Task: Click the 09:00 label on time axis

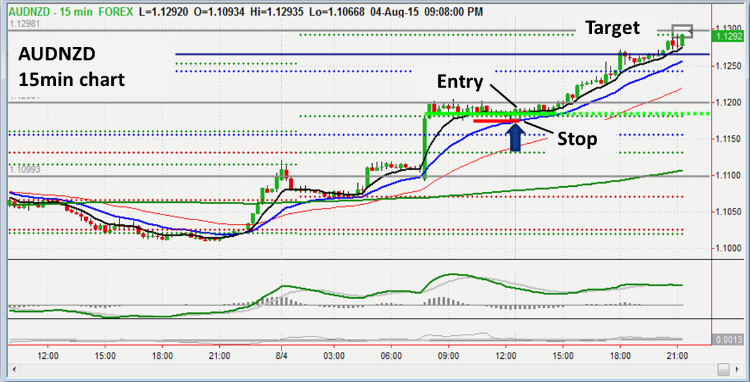Action: point(449,356)
